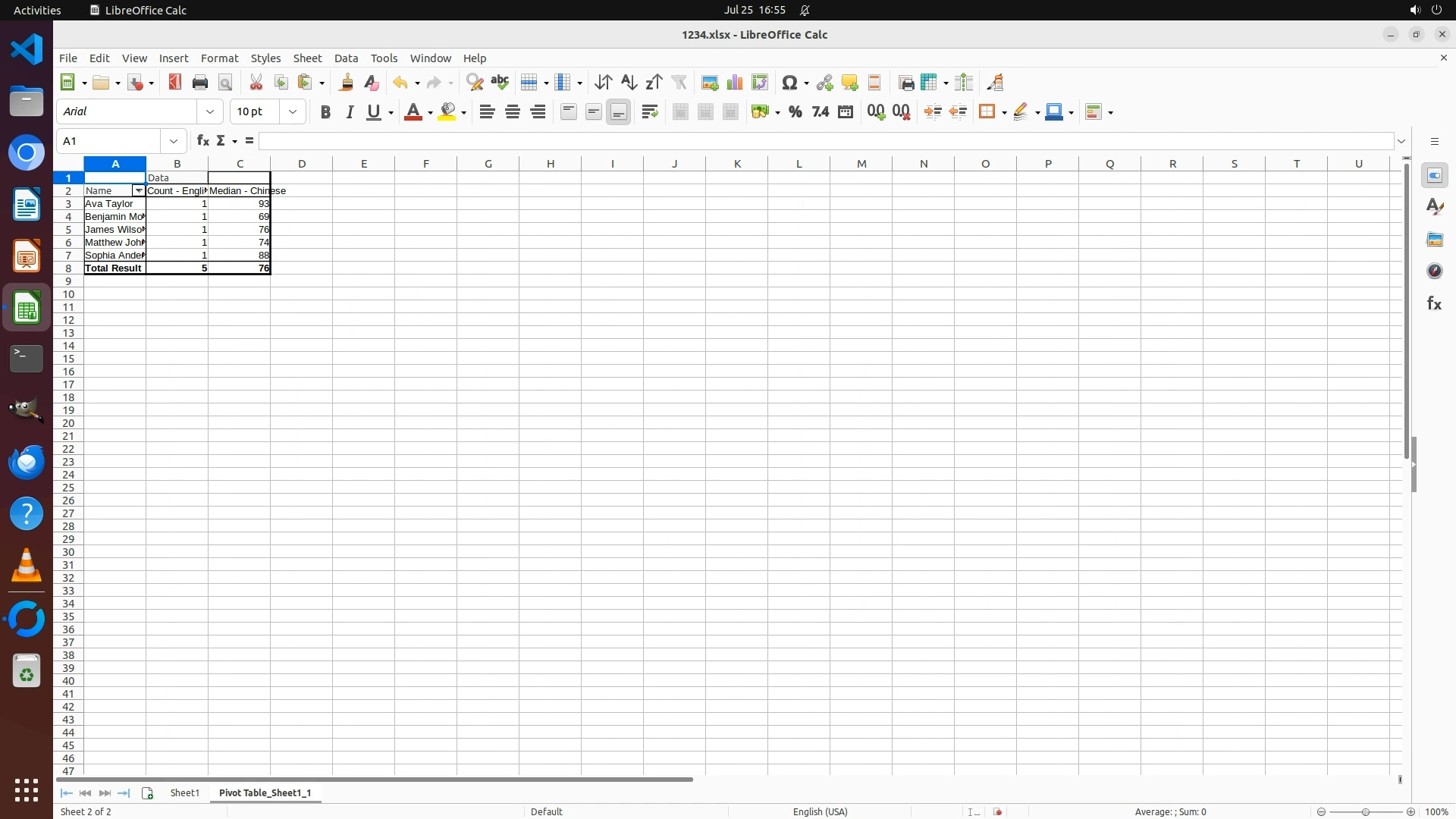
Task: Open the Data menu
Action: (346, 58)
